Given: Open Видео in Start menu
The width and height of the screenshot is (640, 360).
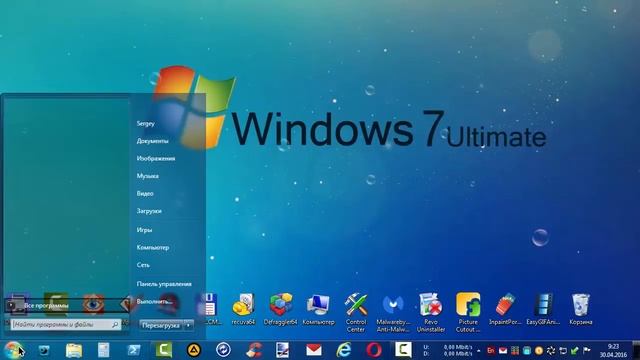Looking at the screenshot, I should pyautogui.click(x=145, y=193).
